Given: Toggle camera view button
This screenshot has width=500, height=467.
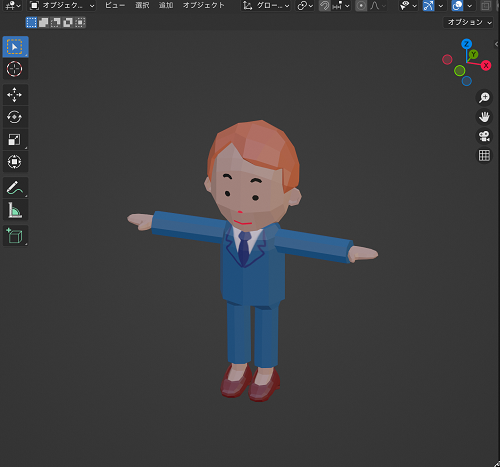Looking at the screenshot, I should coord(484,136).
